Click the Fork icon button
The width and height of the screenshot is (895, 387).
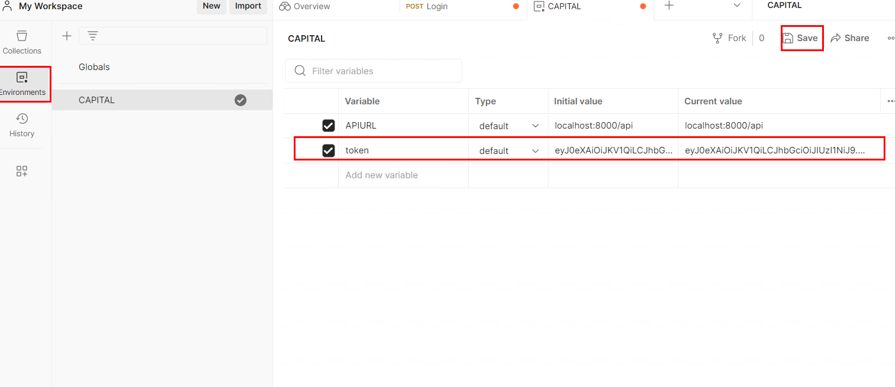729,38
